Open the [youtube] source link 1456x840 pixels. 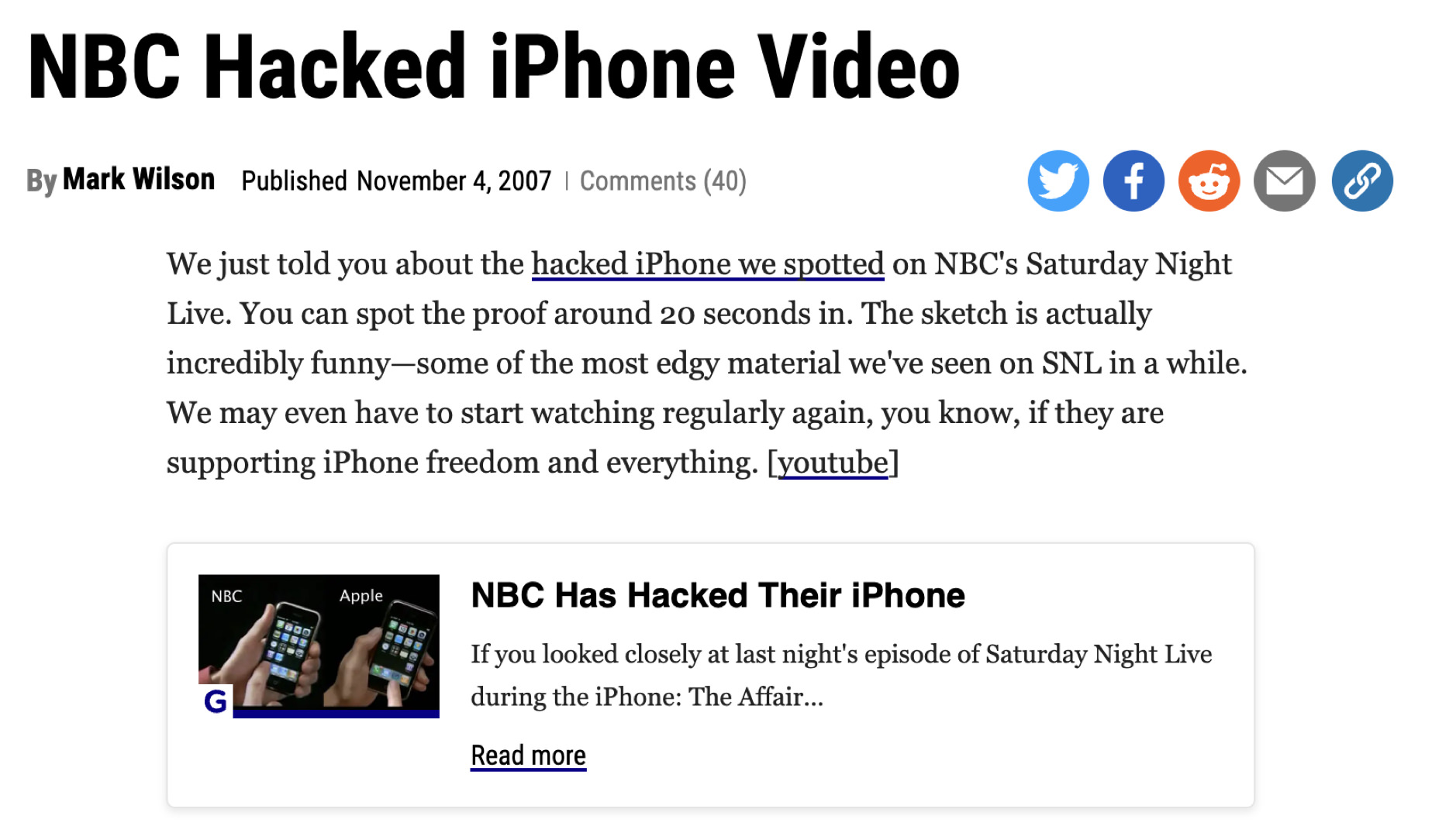pyautogui.click(x=833, y=463)
